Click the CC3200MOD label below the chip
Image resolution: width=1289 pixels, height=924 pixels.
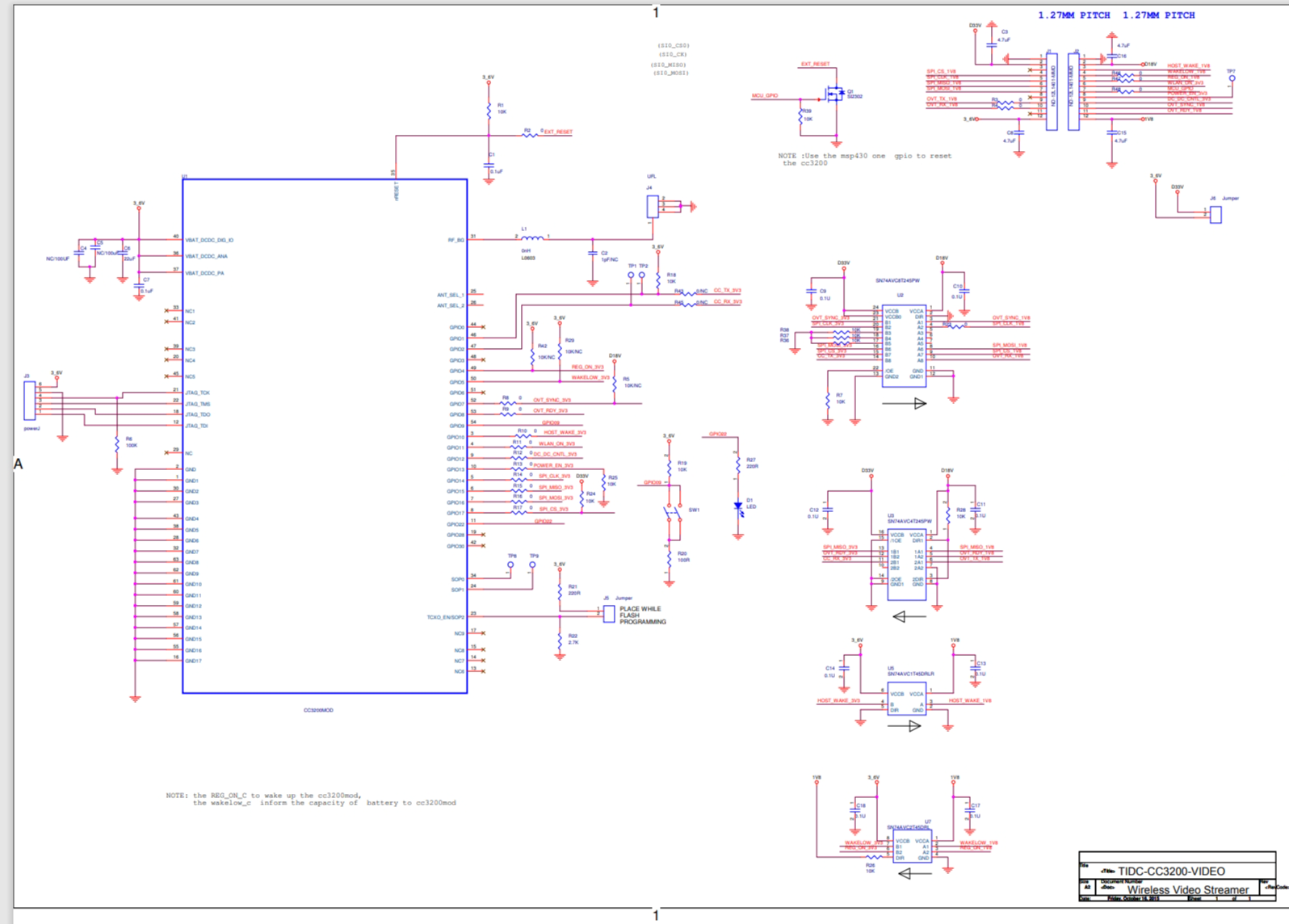click(318, 710)
